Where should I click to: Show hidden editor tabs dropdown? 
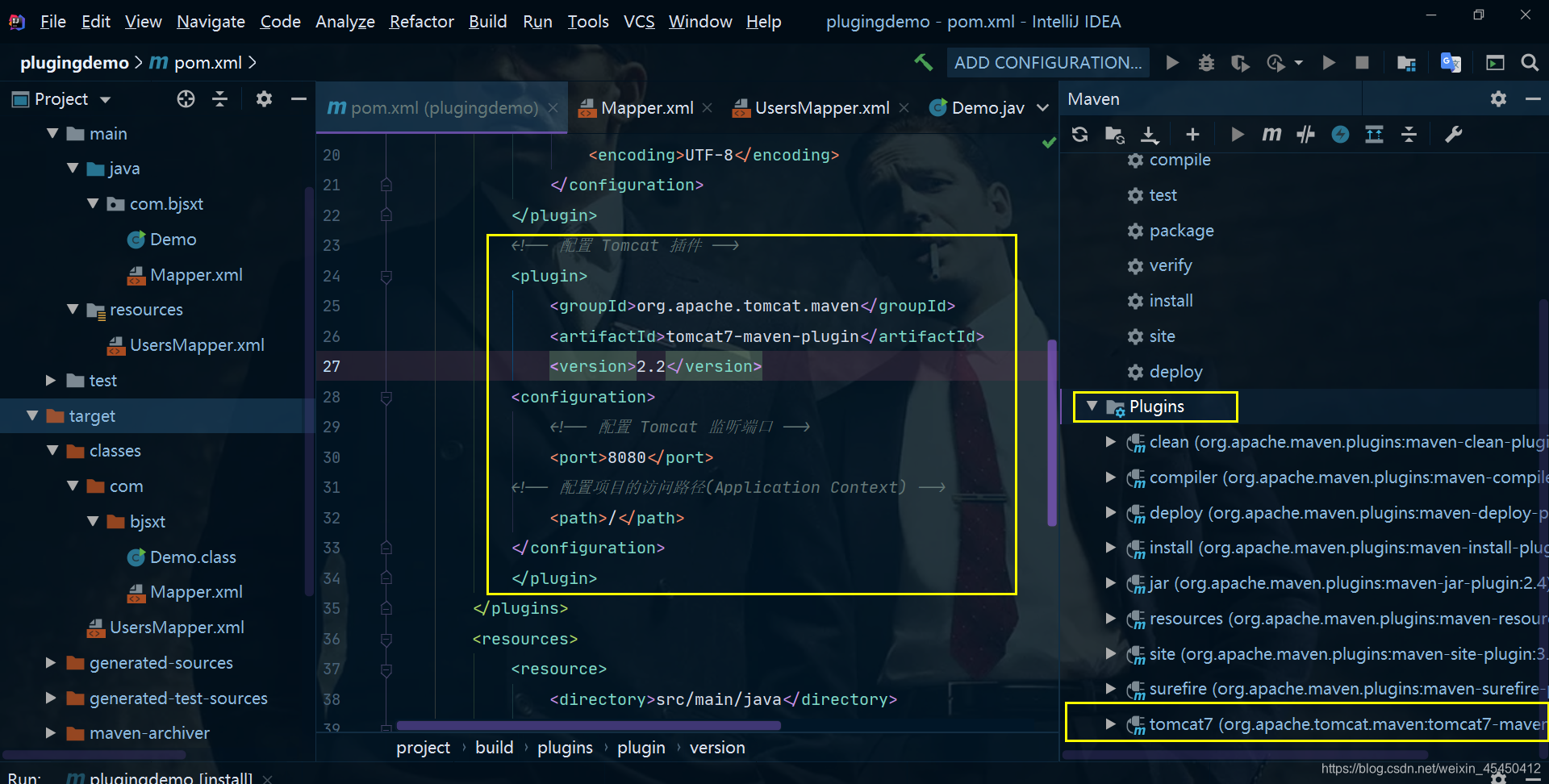(x=1042, y=107)
